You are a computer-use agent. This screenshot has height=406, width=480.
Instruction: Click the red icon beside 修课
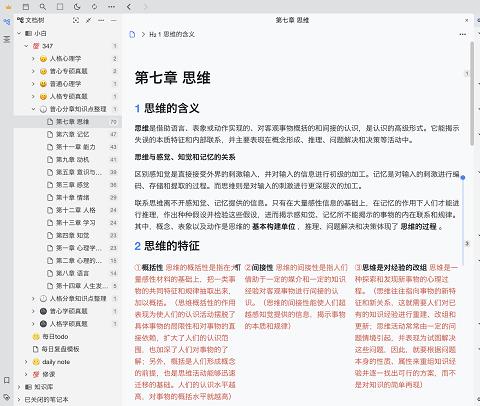[36, 375]
